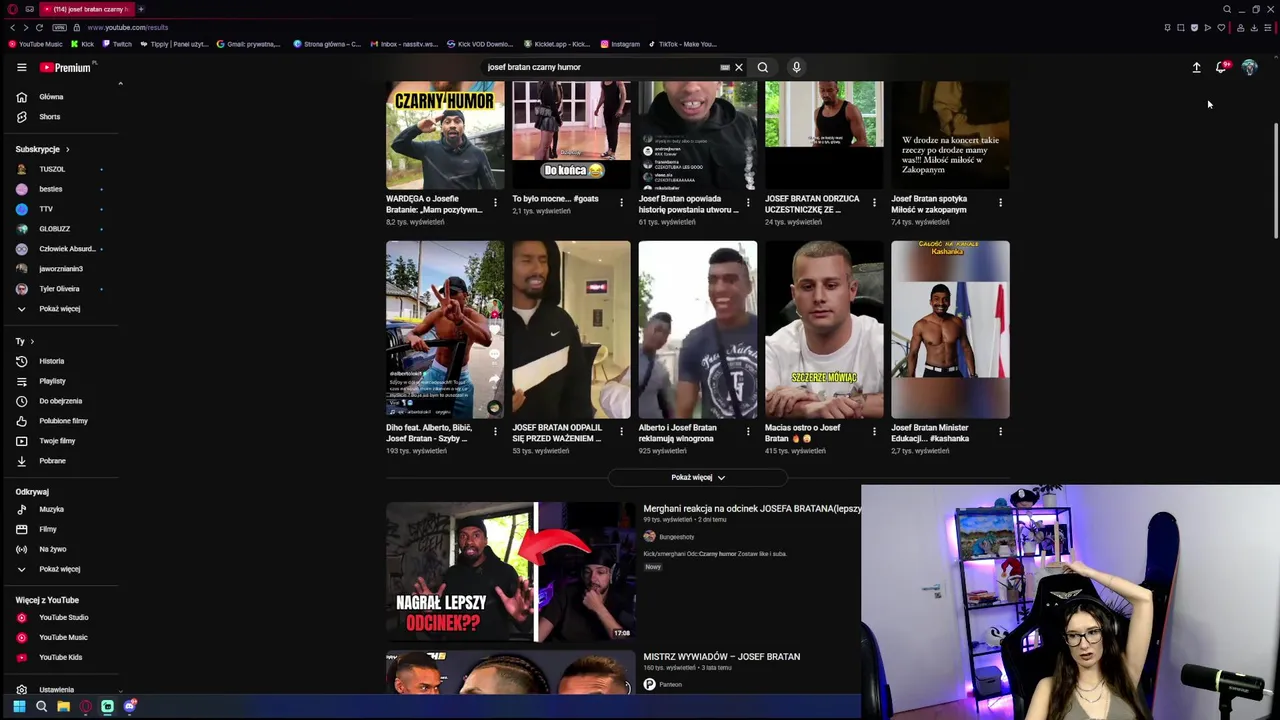Open MISTRZ WYWIADÓW – JOSEF BRATAN video
Screen dimensions: 1280x720
[722, 657]
